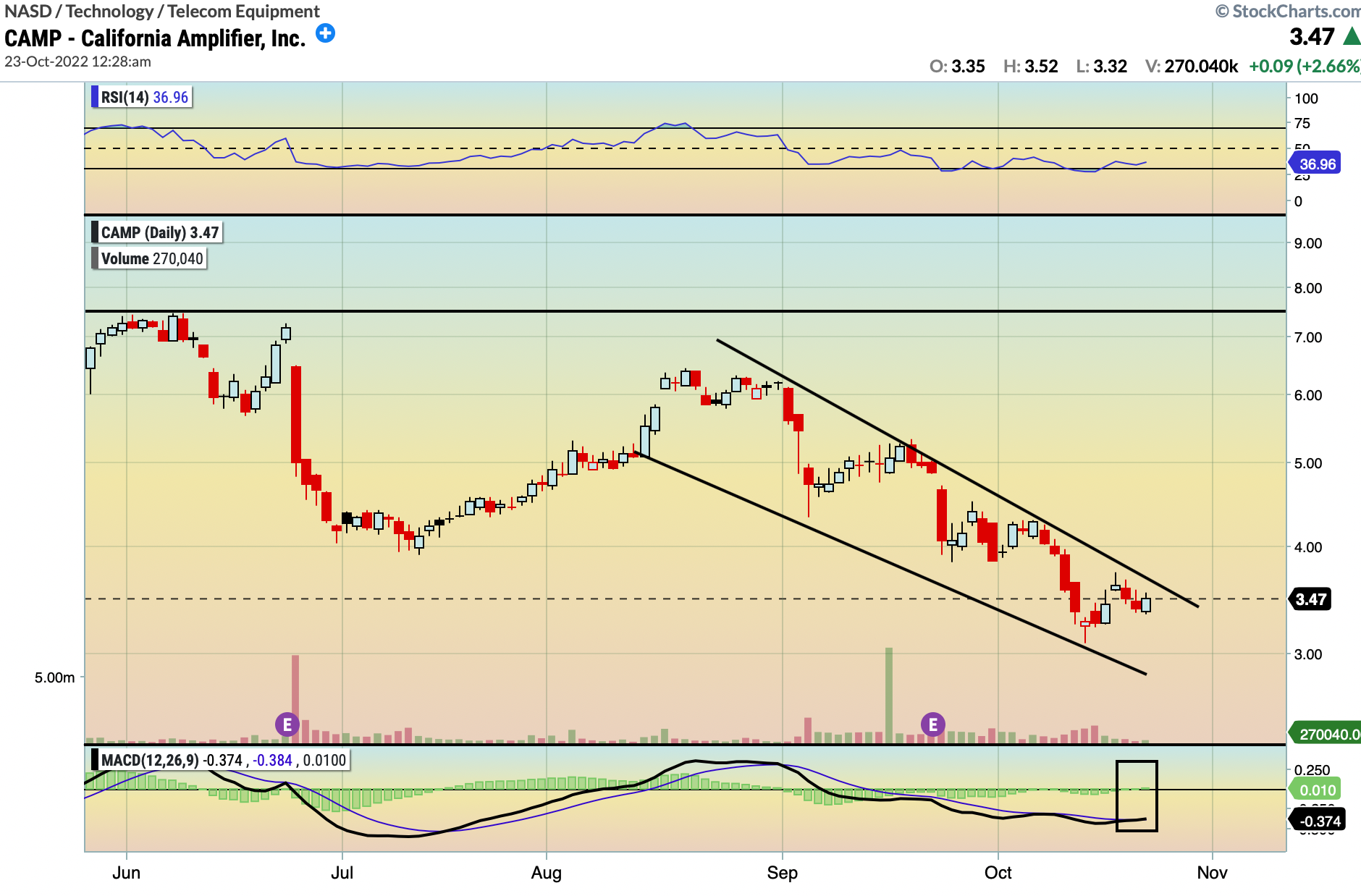Click the black 3.47 price tag on axis
The image size is (1361, 896).
coord(1310,599)
